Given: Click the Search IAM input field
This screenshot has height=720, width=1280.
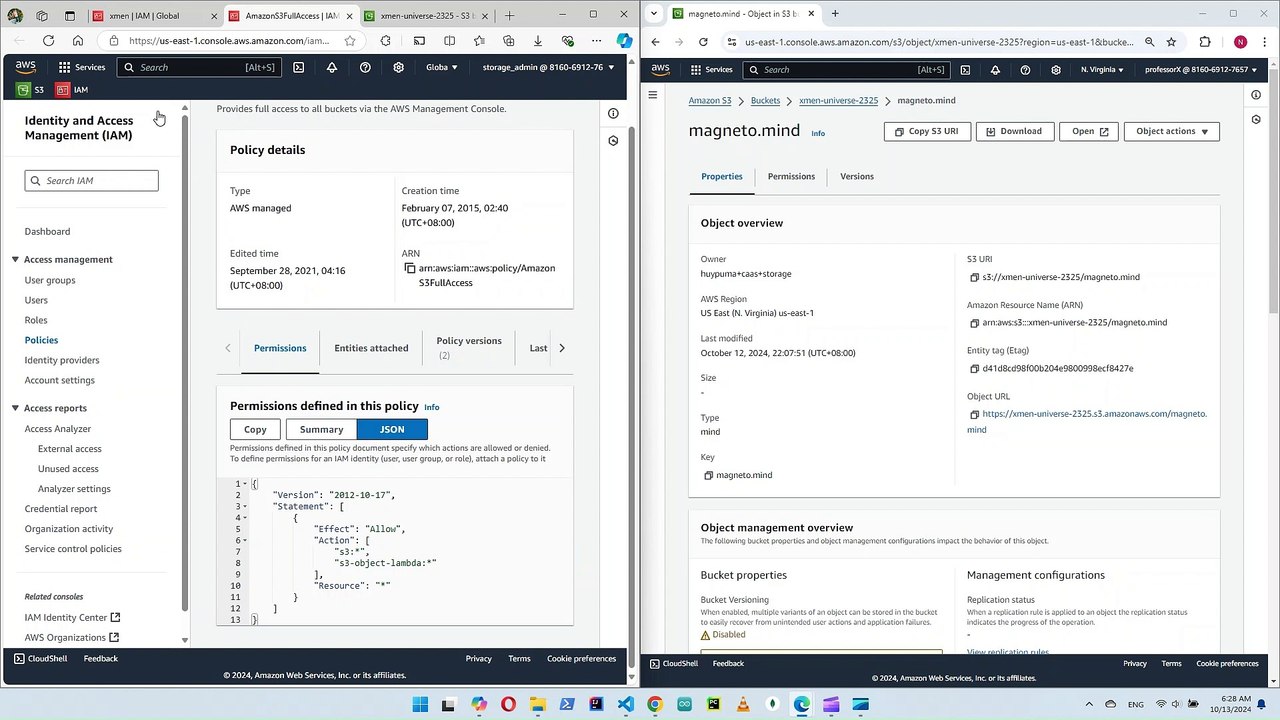Looking at the screenshot, I should point(91,181).
